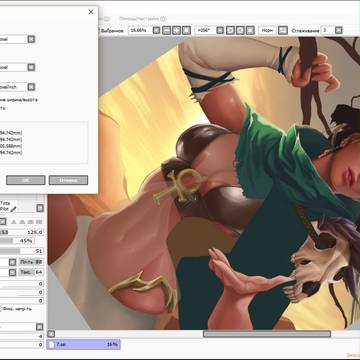360x360 pixels.
Task: Open dropdown above the -4 slider
Action: coord(40,327)
